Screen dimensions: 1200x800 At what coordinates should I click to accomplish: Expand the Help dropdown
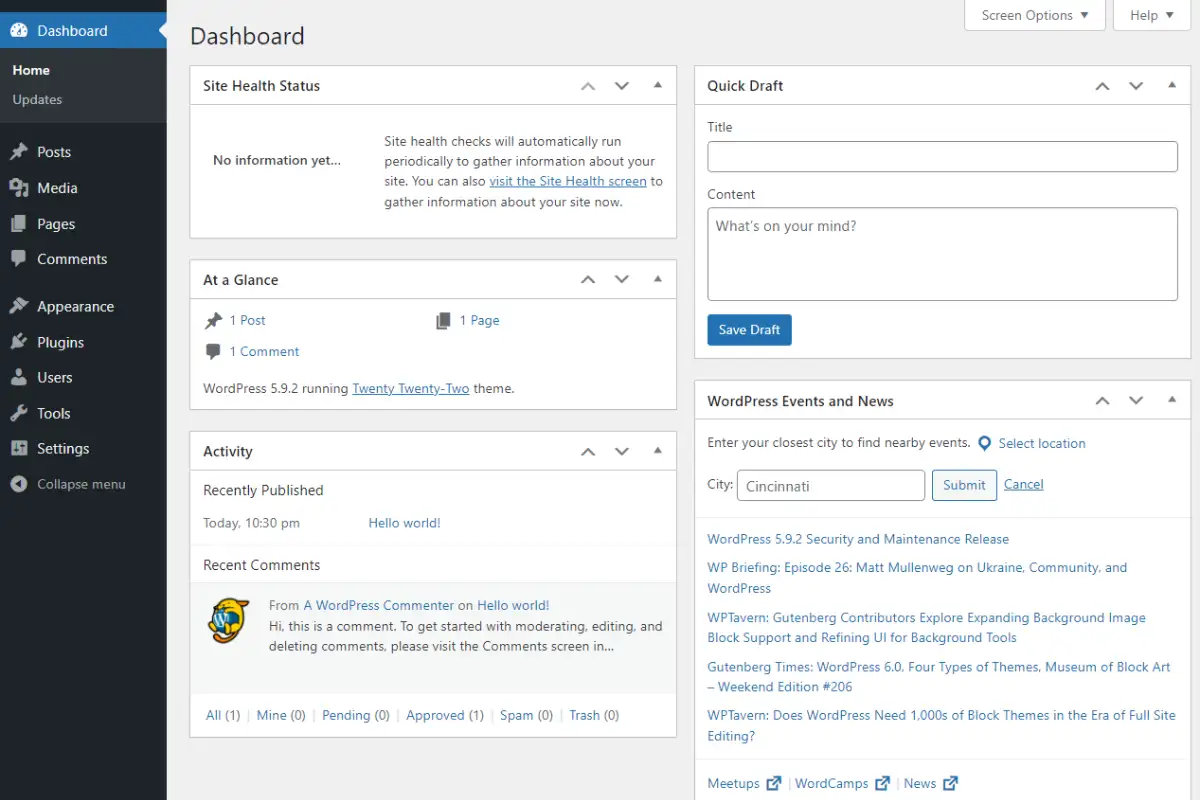tap(1150, 15)
